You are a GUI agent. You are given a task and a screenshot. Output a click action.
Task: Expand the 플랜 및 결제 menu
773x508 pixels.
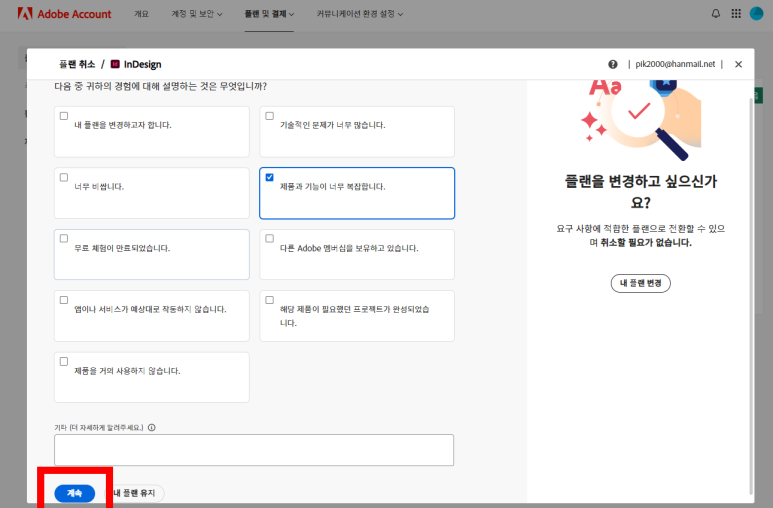[x=269, y=14]
